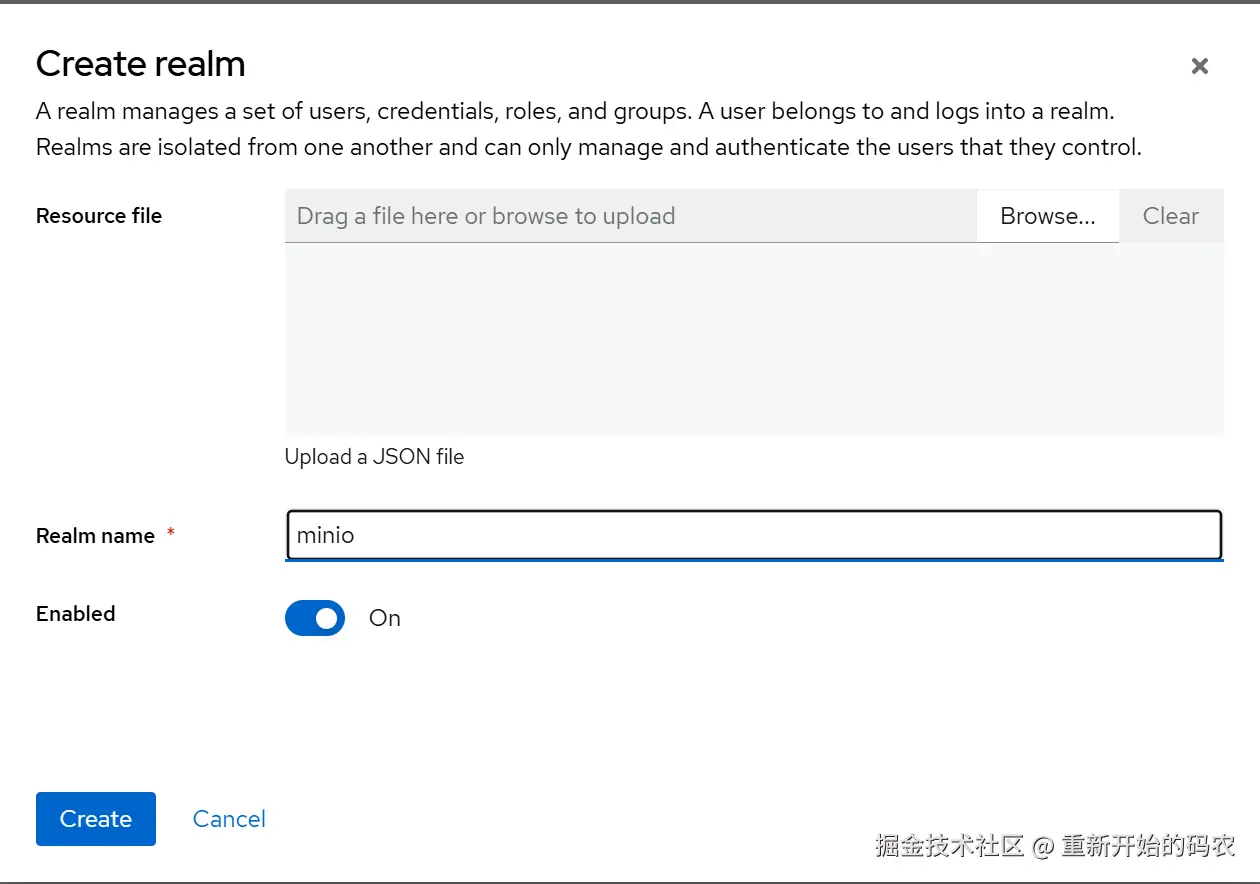Image resolution: width=1260 pixels, height=884 pixels.
Task: Click the 'Realms are isolated' description line
Action: 588,148
